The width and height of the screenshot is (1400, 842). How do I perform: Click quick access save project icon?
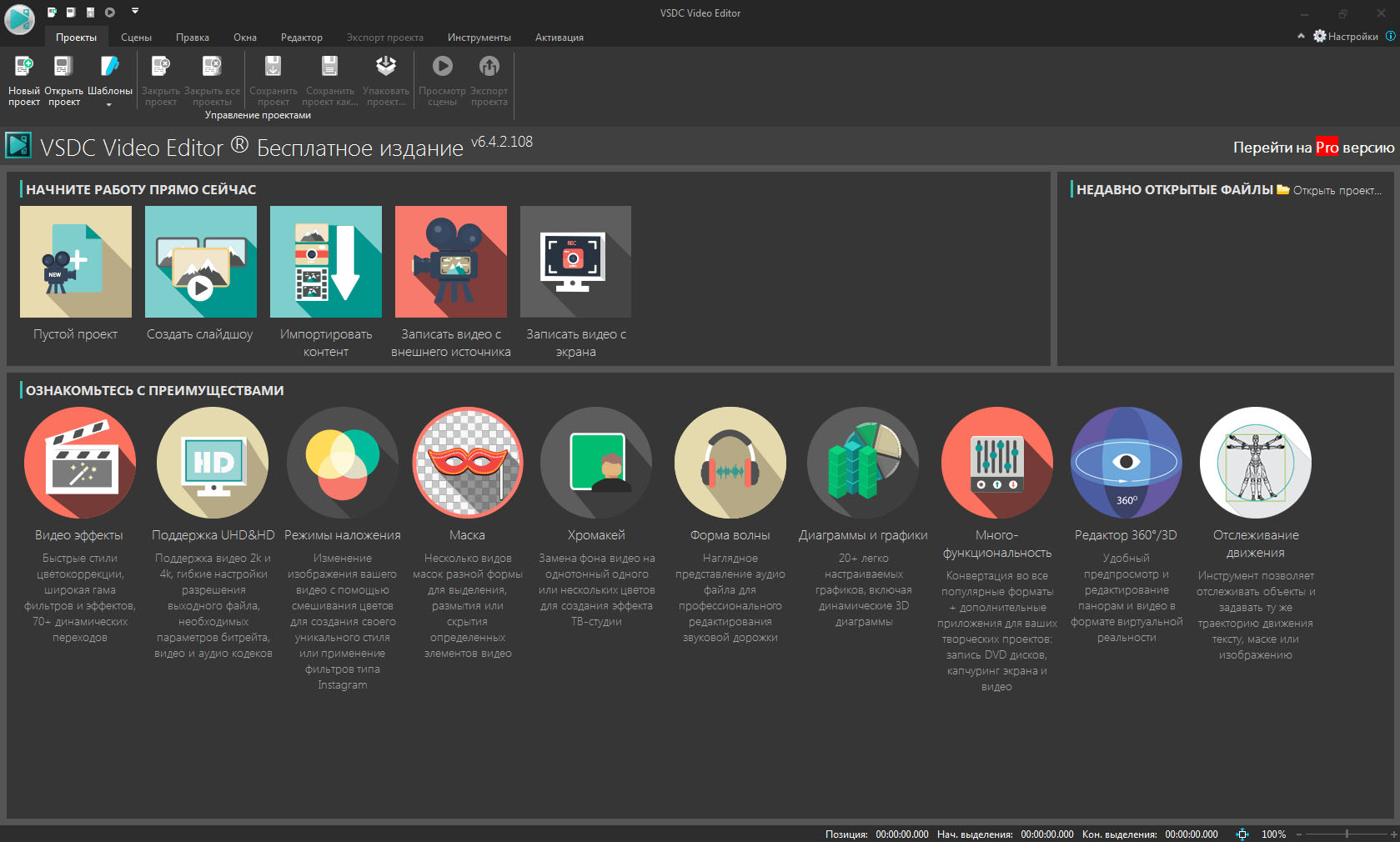point(91,13)
